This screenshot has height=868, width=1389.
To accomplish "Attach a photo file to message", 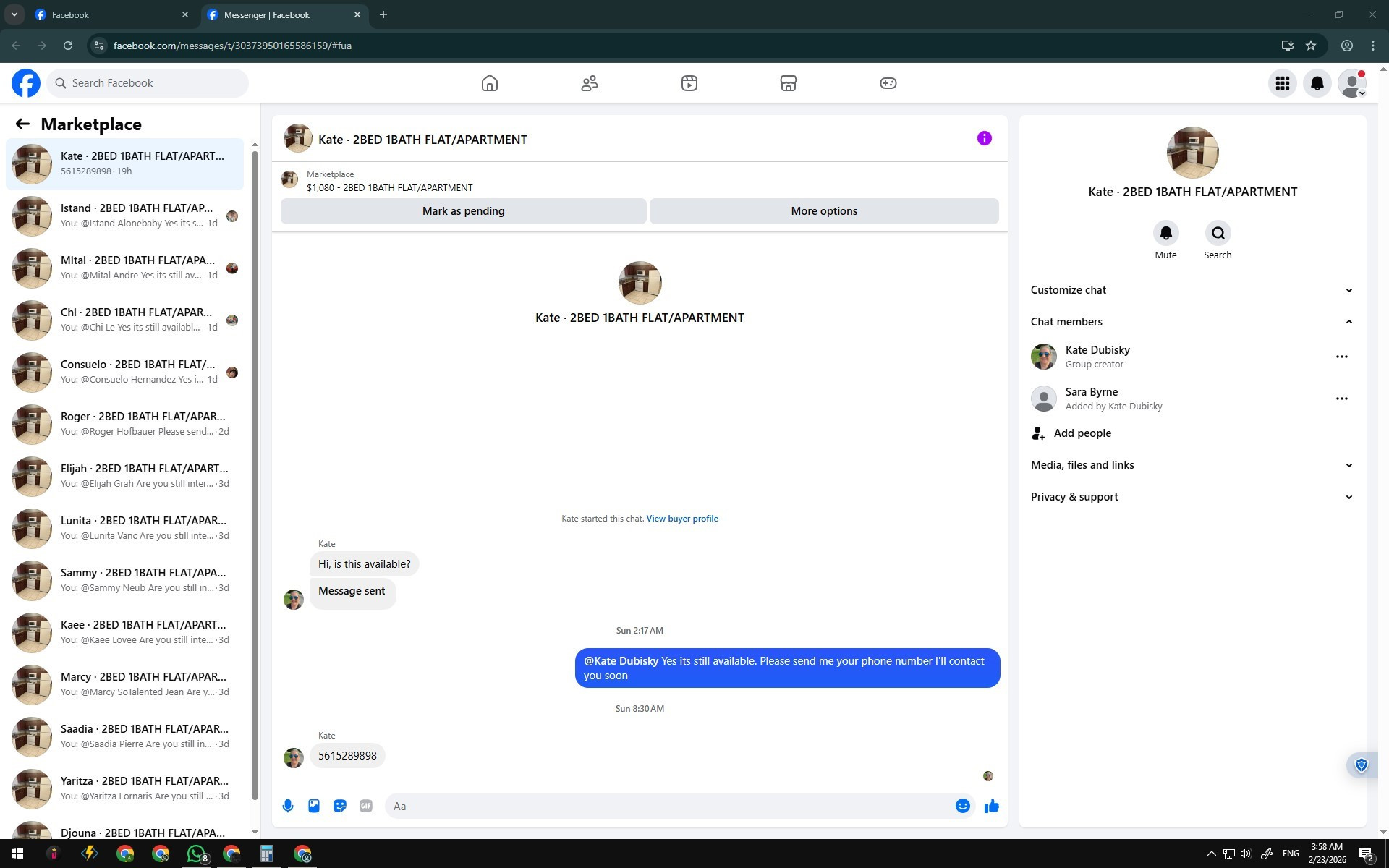I will [314, 806].
